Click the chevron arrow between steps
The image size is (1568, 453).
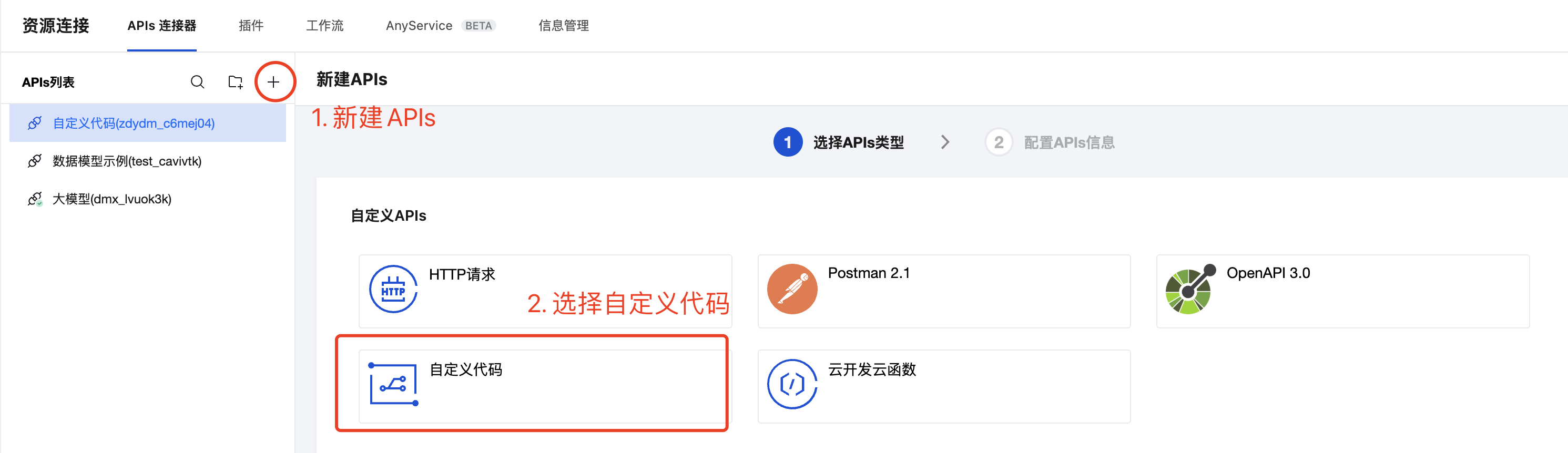(x=945, y=142)
